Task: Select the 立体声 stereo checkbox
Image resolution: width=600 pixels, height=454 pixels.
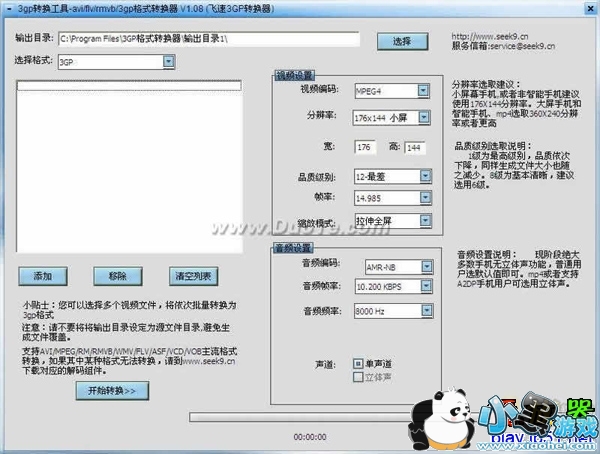Action: click(358, 377)
